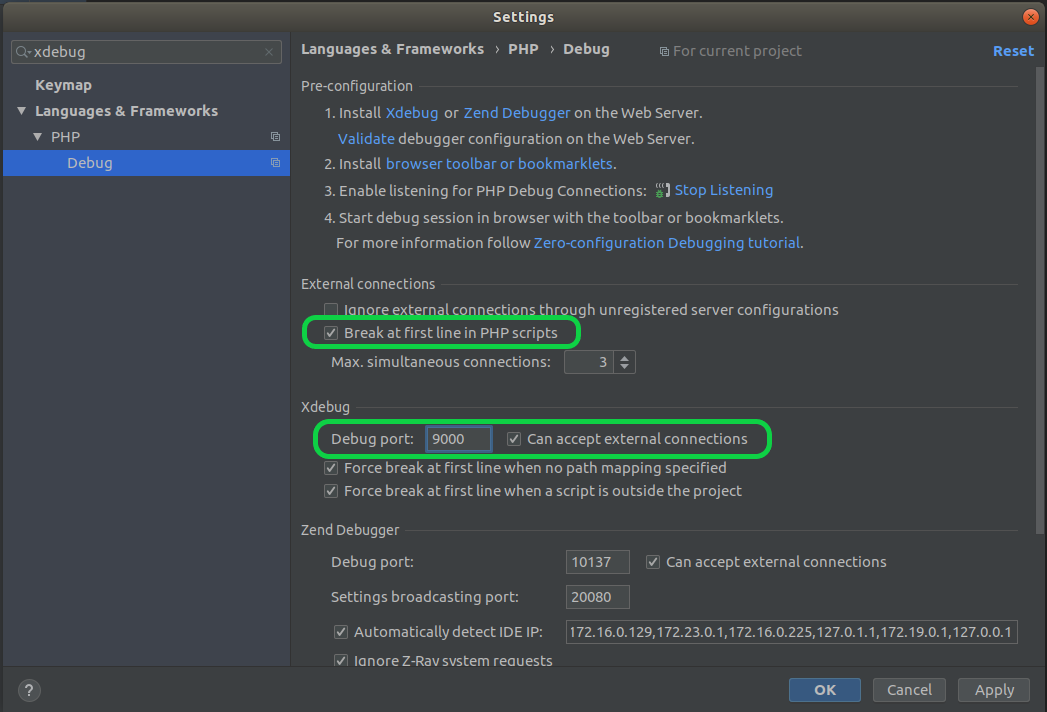Click the Xdebug Debug port field
The width and height of the screenshot is (1047, 712).
click(459, 439)
